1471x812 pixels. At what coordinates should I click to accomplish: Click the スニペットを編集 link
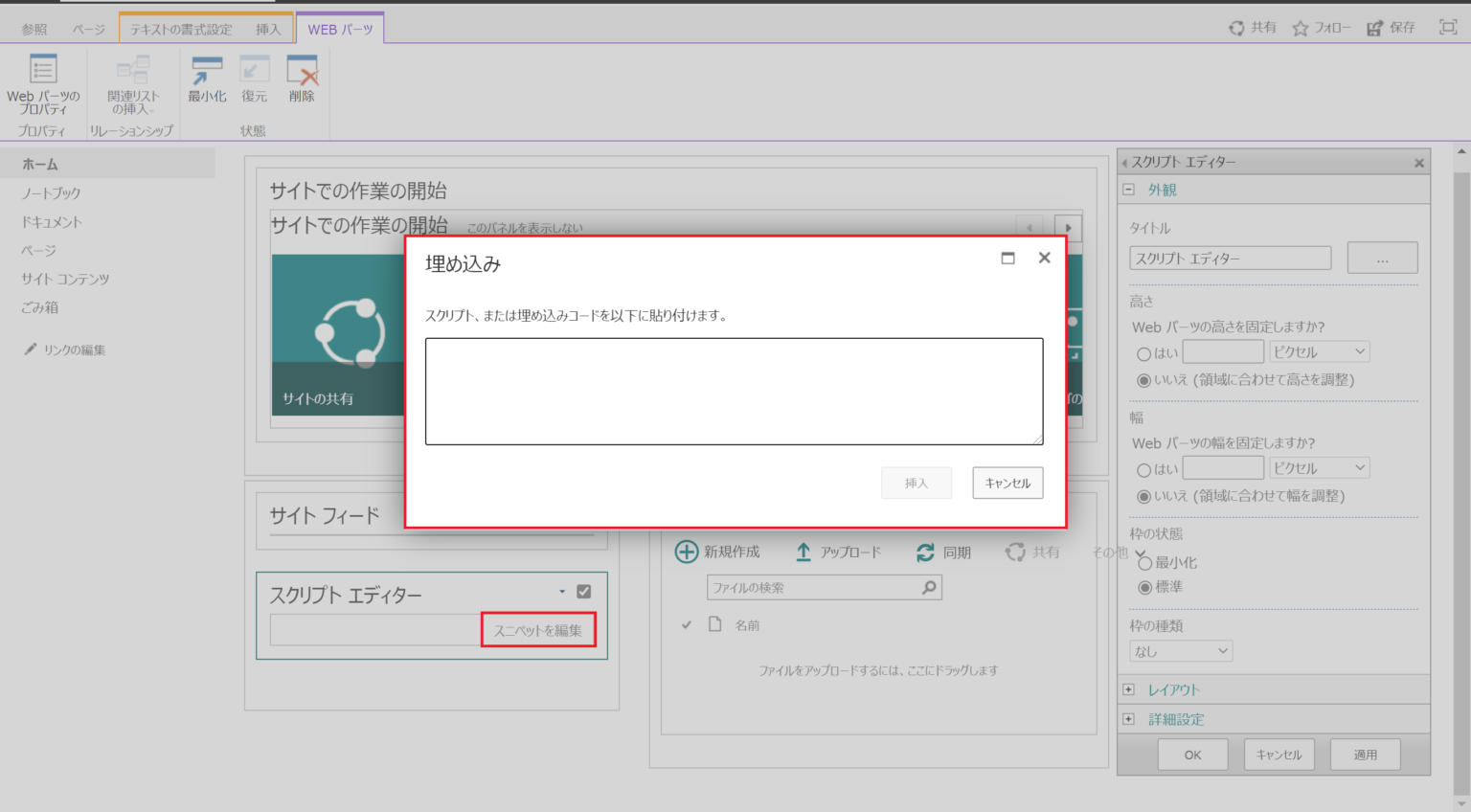[x=537, y=630]
